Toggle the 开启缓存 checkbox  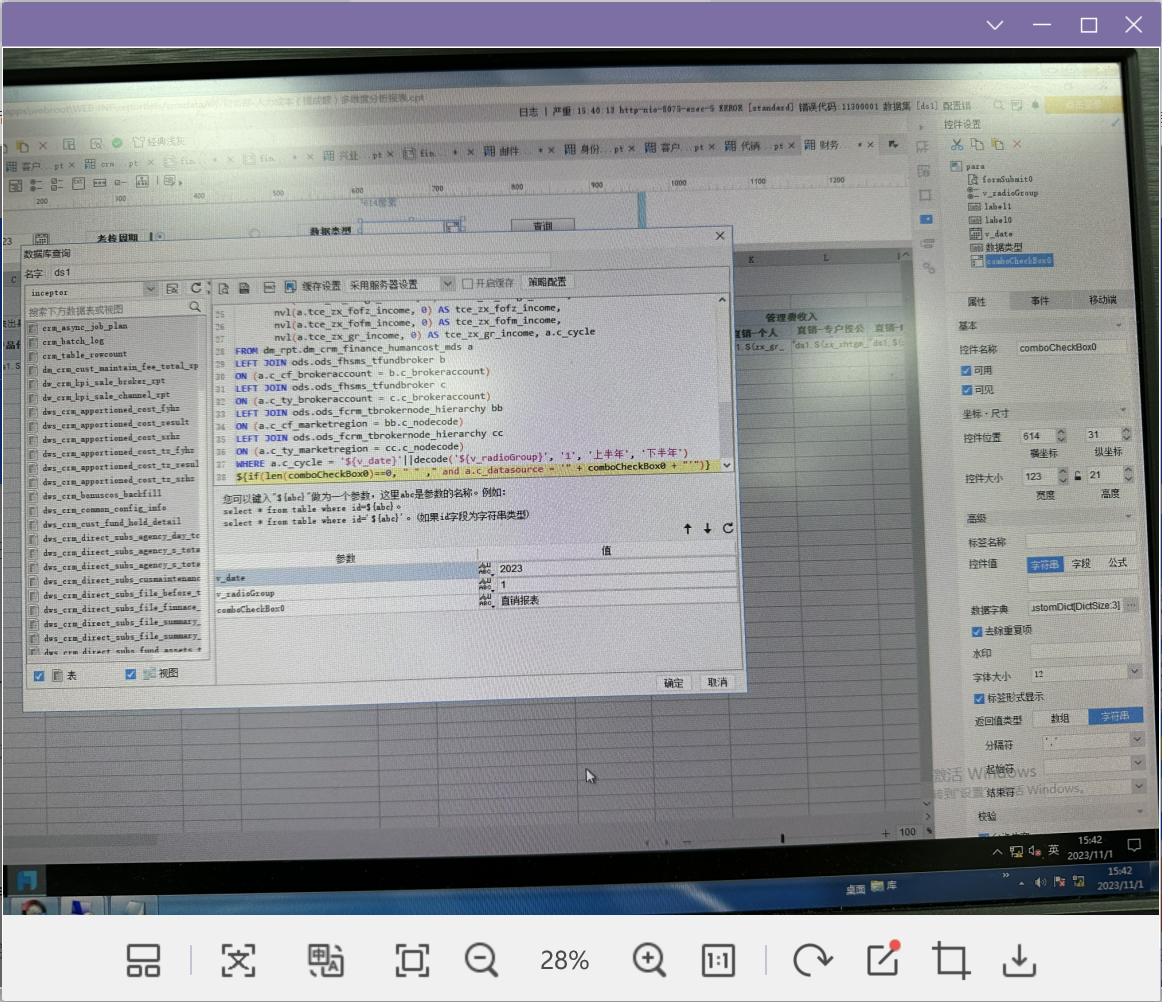coord(468,283)
